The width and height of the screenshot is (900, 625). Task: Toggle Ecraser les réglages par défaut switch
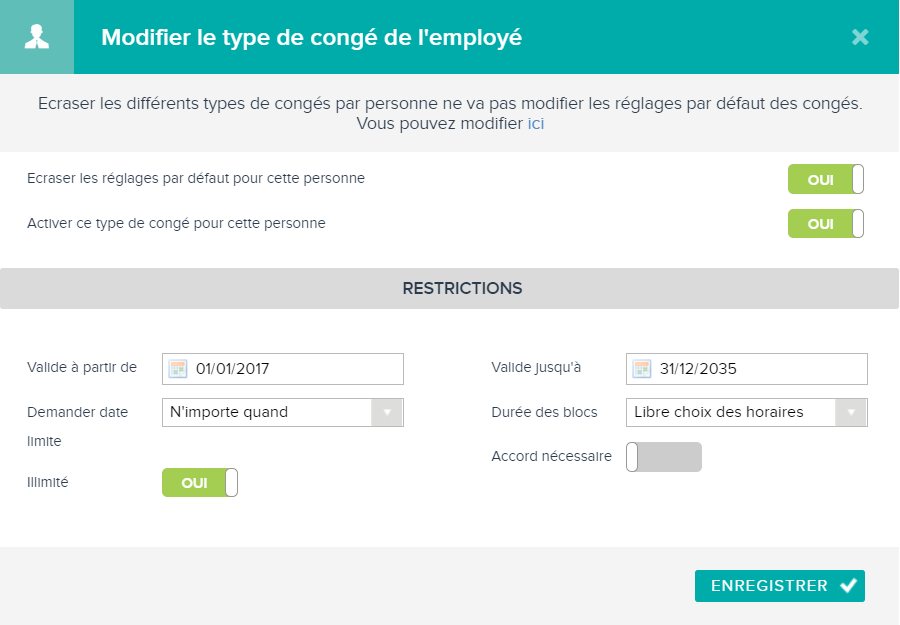[825, 179]
